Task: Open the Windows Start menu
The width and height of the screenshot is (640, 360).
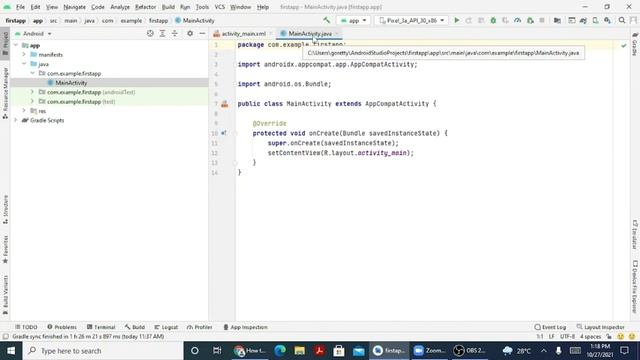Action: [x=11, y=351]
